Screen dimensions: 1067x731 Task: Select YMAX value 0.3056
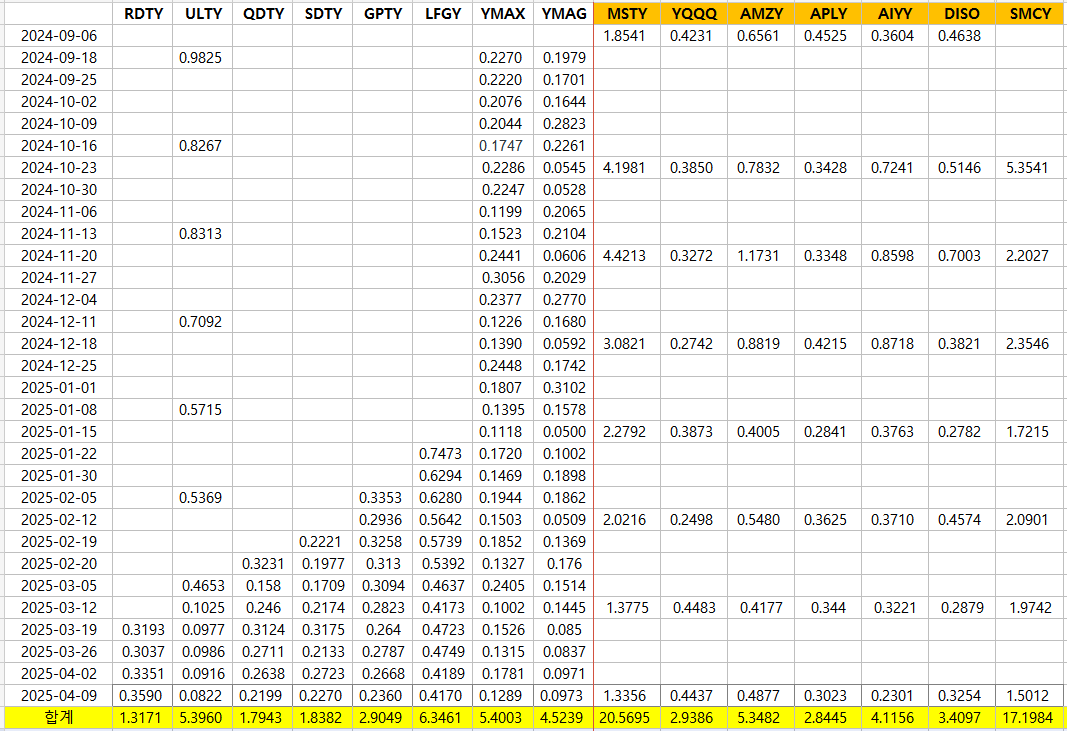click(503, 278)
